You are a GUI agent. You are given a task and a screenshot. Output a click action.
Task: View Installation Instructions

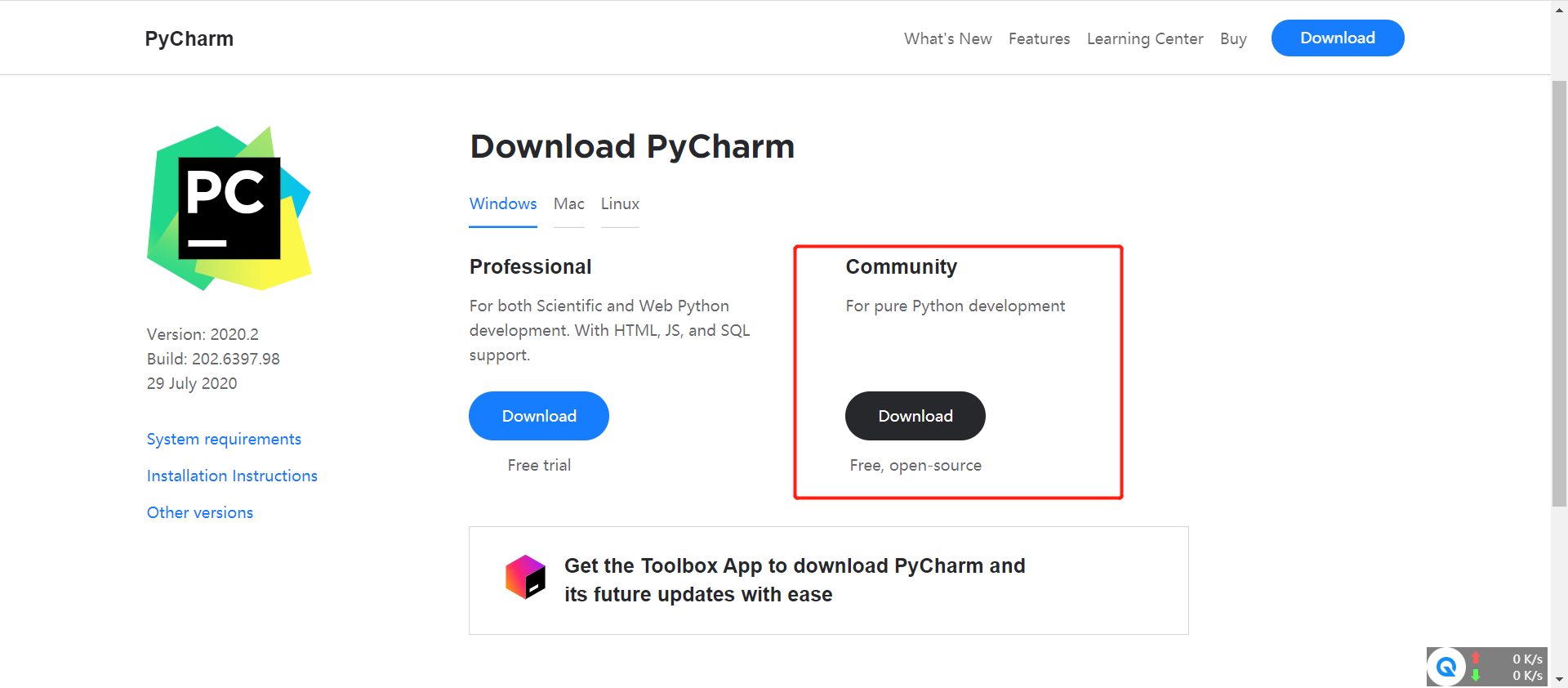(232, 476)
